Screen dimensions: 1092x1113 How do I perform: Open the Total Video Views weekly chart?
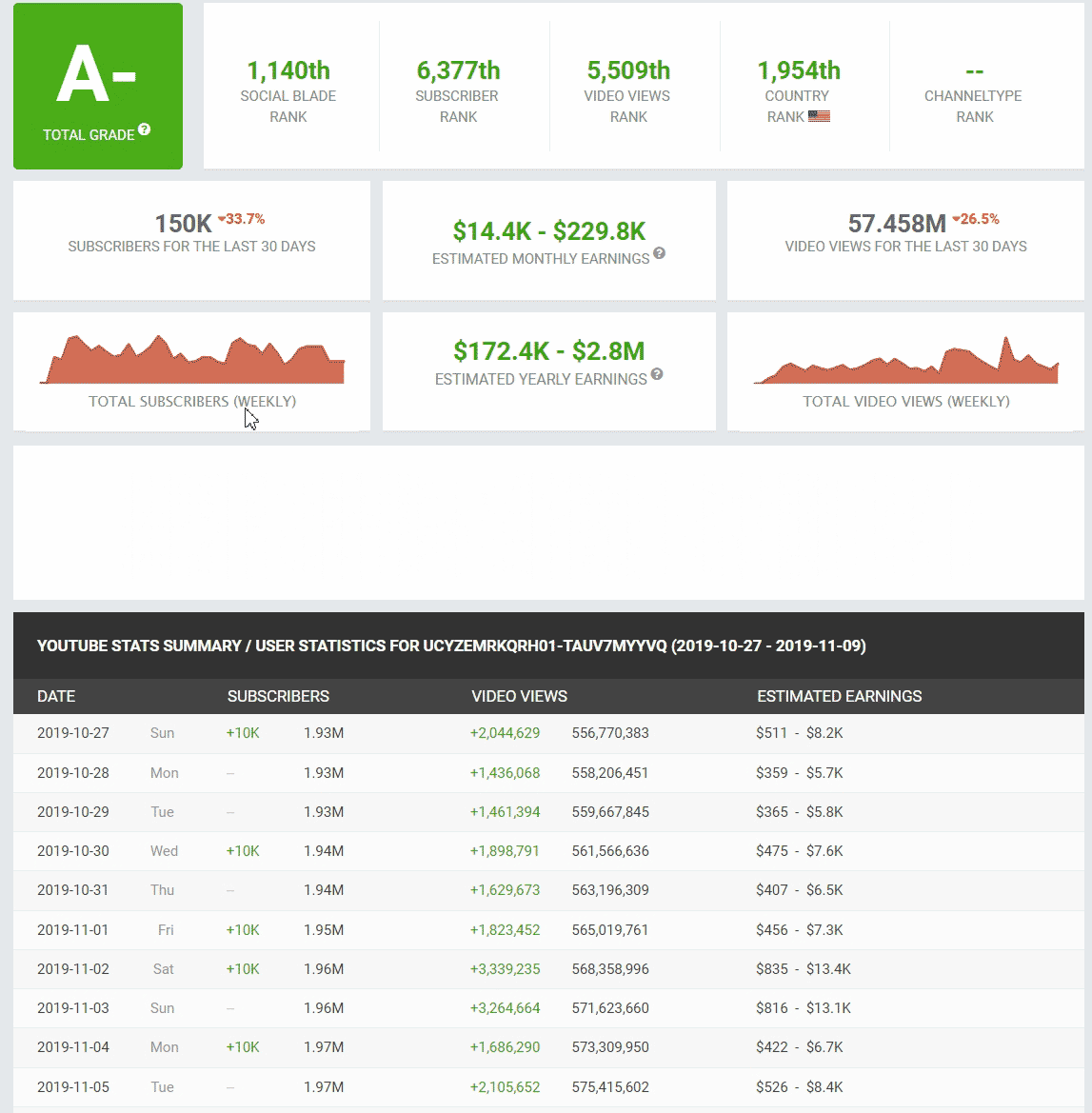coord(905,362)
